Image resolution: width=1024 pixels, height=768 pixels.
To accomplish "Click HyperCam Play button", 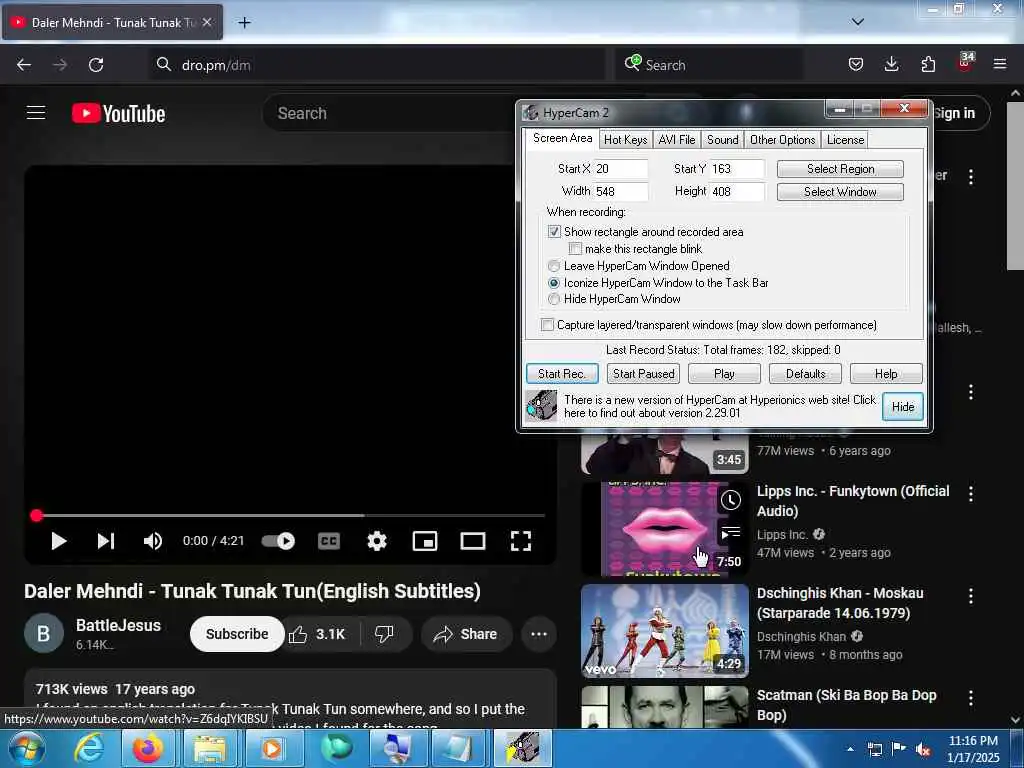I will point(724,374).
